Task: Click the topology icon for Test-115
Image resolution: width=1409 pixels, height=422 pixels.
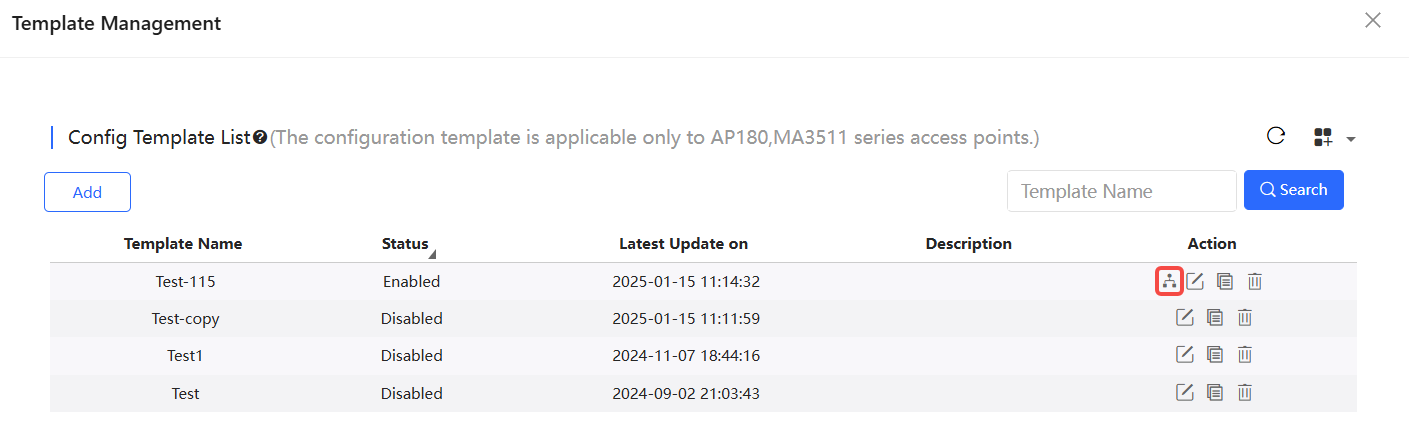Action: click(x=1169, y=282)
